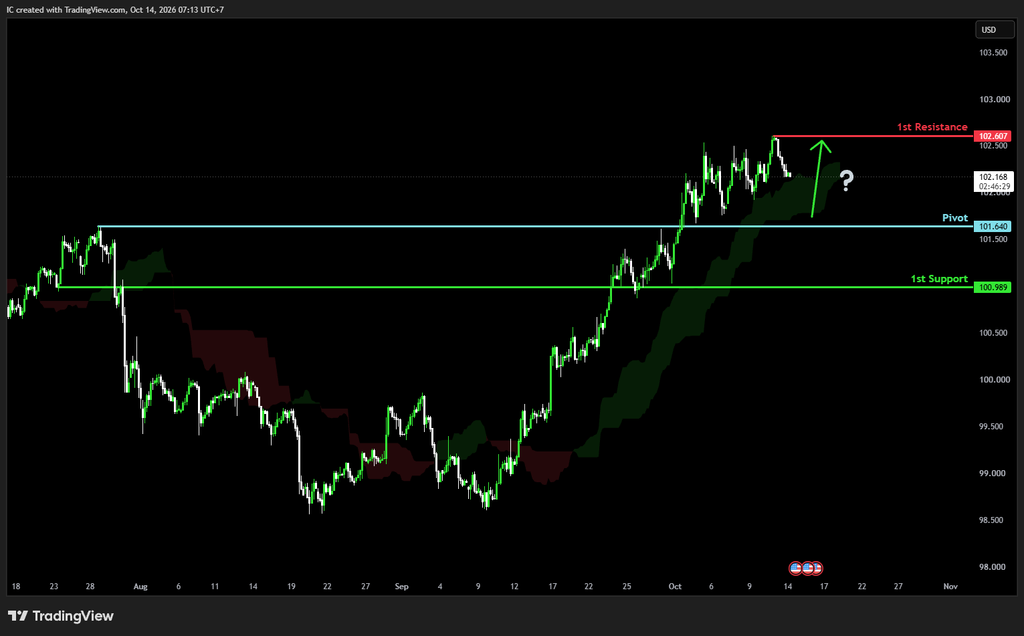Select the red 102.607 resistance price tag

click(x=993, y=136)
